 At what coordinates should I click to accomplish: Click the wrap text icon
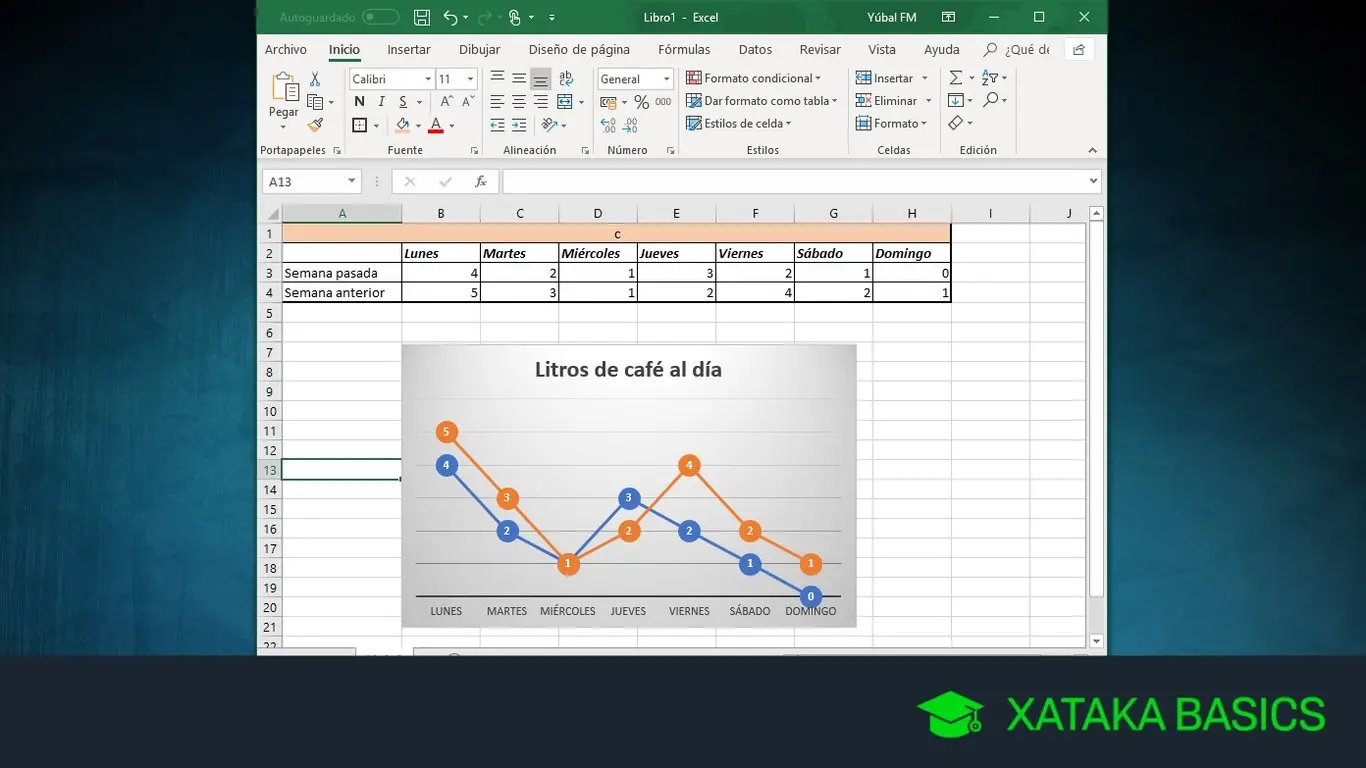click(566, 78)
